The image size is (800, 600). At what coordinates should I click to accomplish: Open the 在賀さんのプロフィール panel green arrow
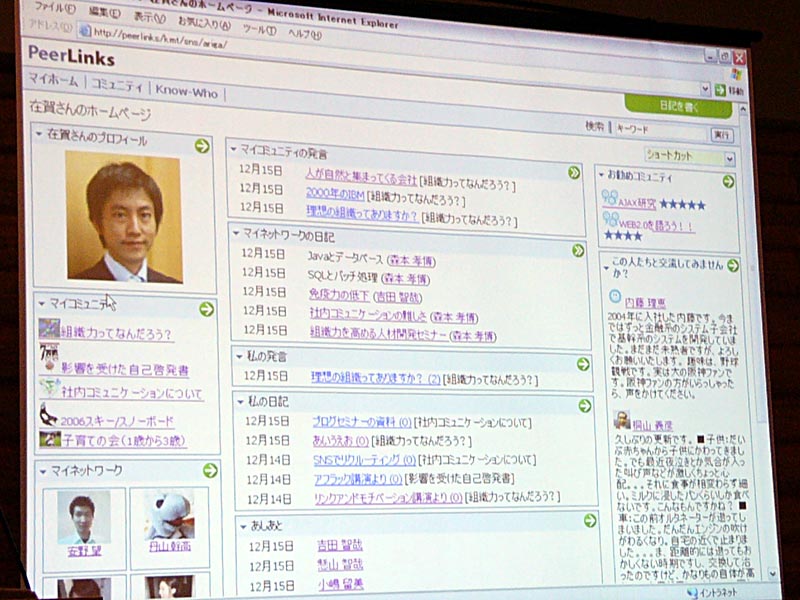[202, 146]
